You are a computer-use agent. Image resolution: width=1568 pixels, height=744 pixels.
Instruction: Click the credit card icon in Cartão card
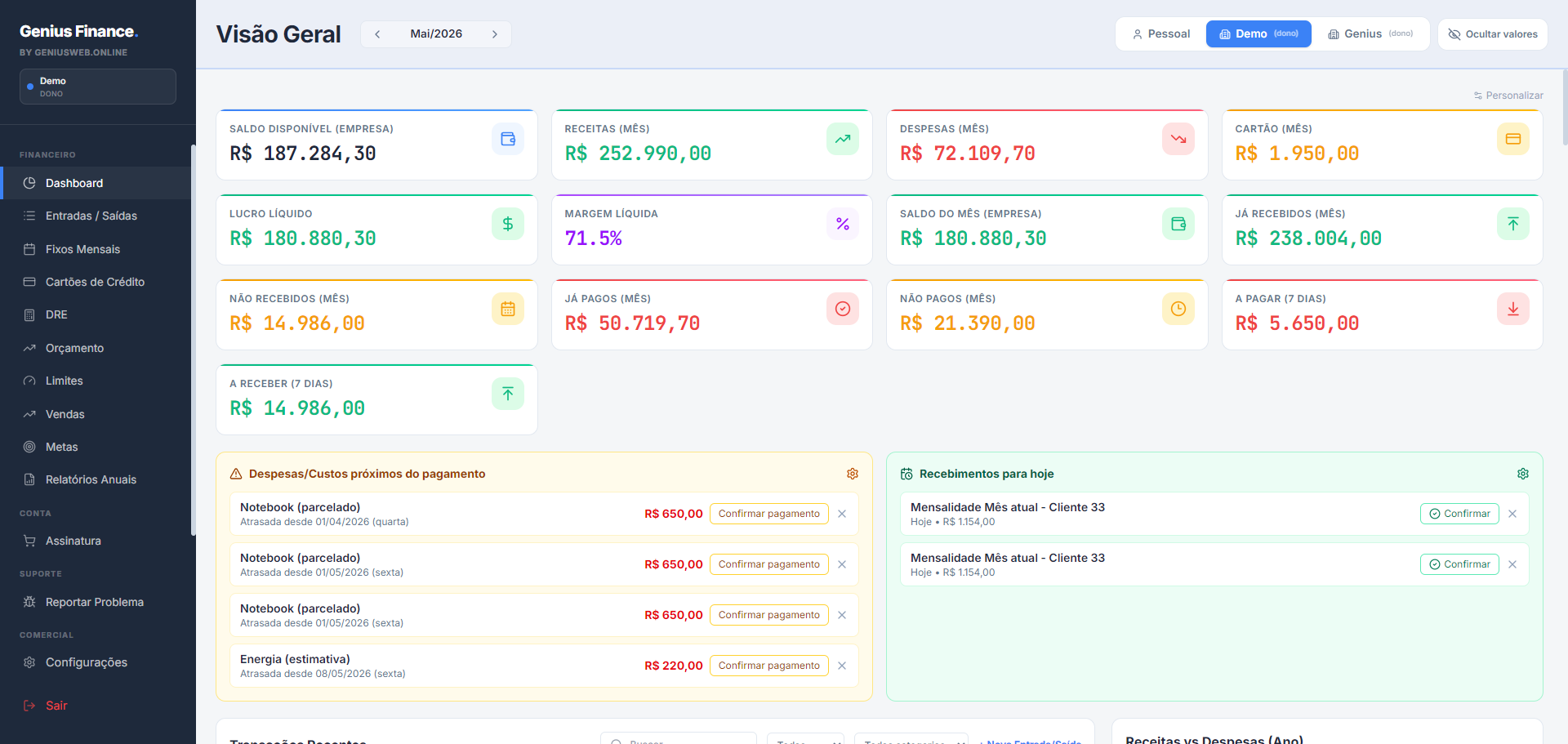(x=1513, y=139)
